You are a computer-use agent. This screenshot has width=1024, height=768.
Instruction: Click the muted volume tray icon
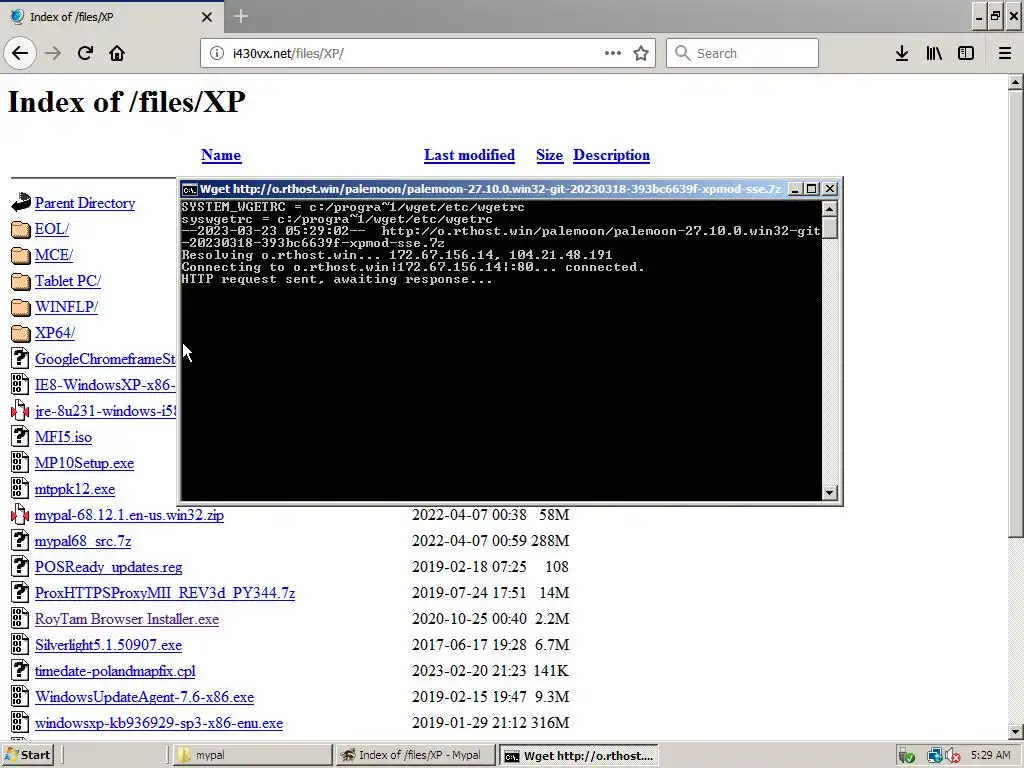click(952, 756)
